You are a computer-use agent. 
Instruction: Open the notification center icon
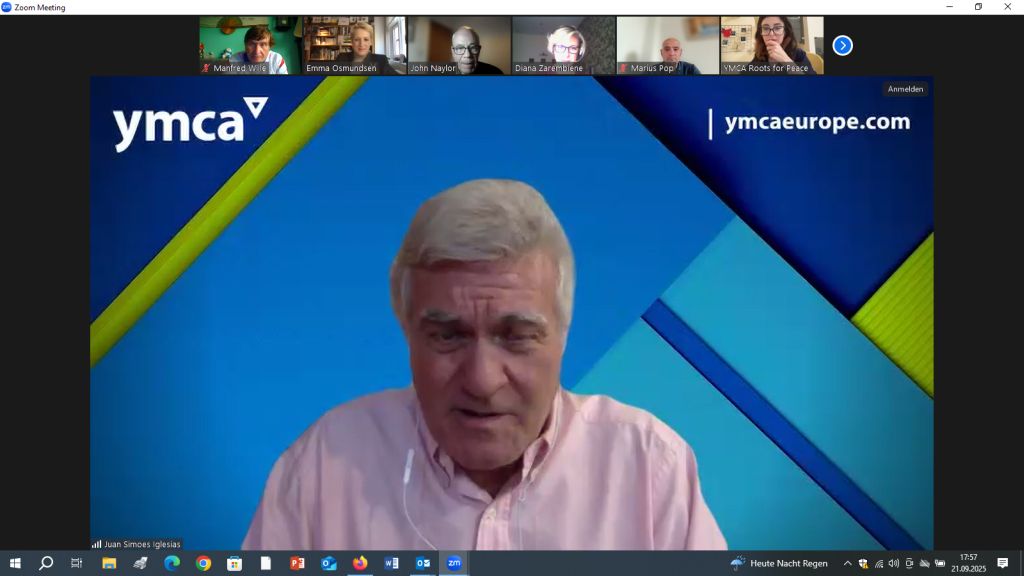pyautogui.click(x=1003, y=563)
